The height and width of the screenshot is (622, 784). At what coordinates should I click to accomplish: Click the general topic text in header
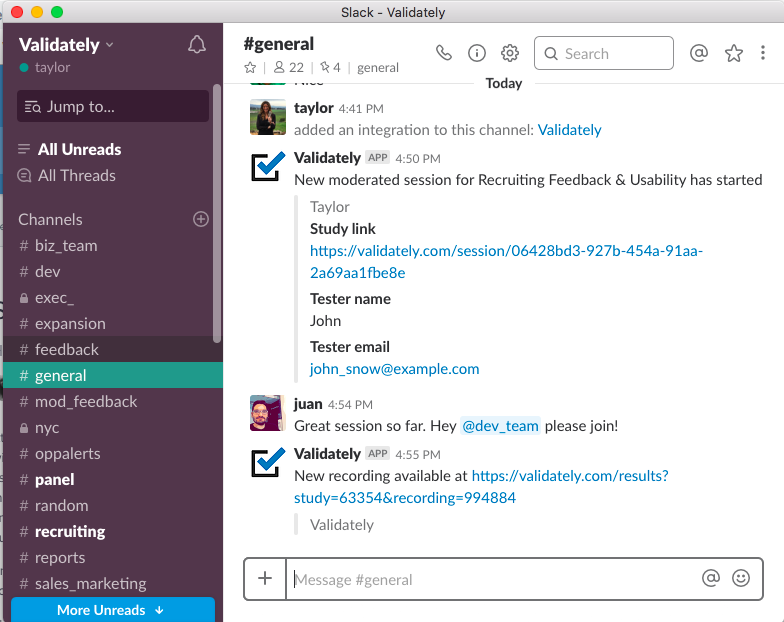(x=378, y=68)
